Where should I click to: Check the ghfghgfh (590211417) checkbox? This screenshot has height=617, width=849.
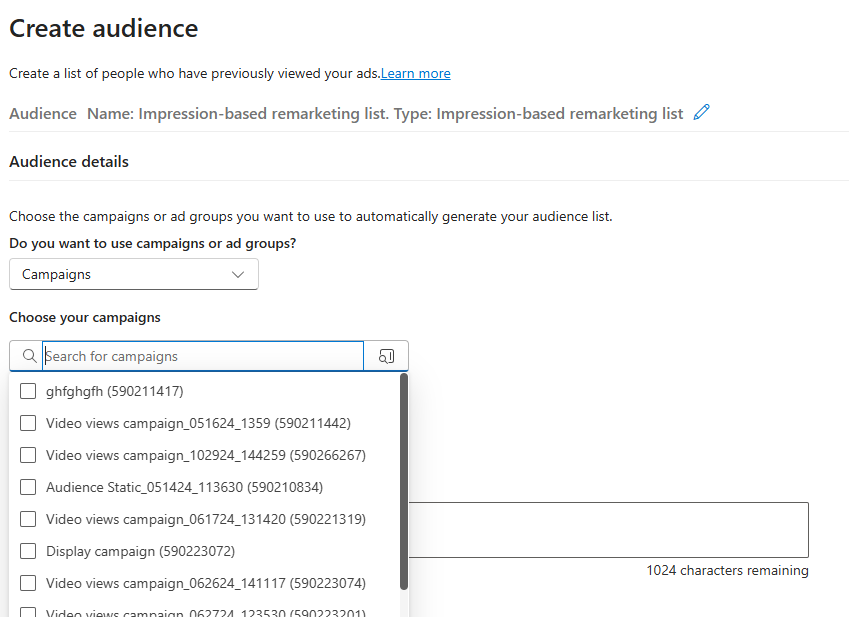tap(28, 391)
